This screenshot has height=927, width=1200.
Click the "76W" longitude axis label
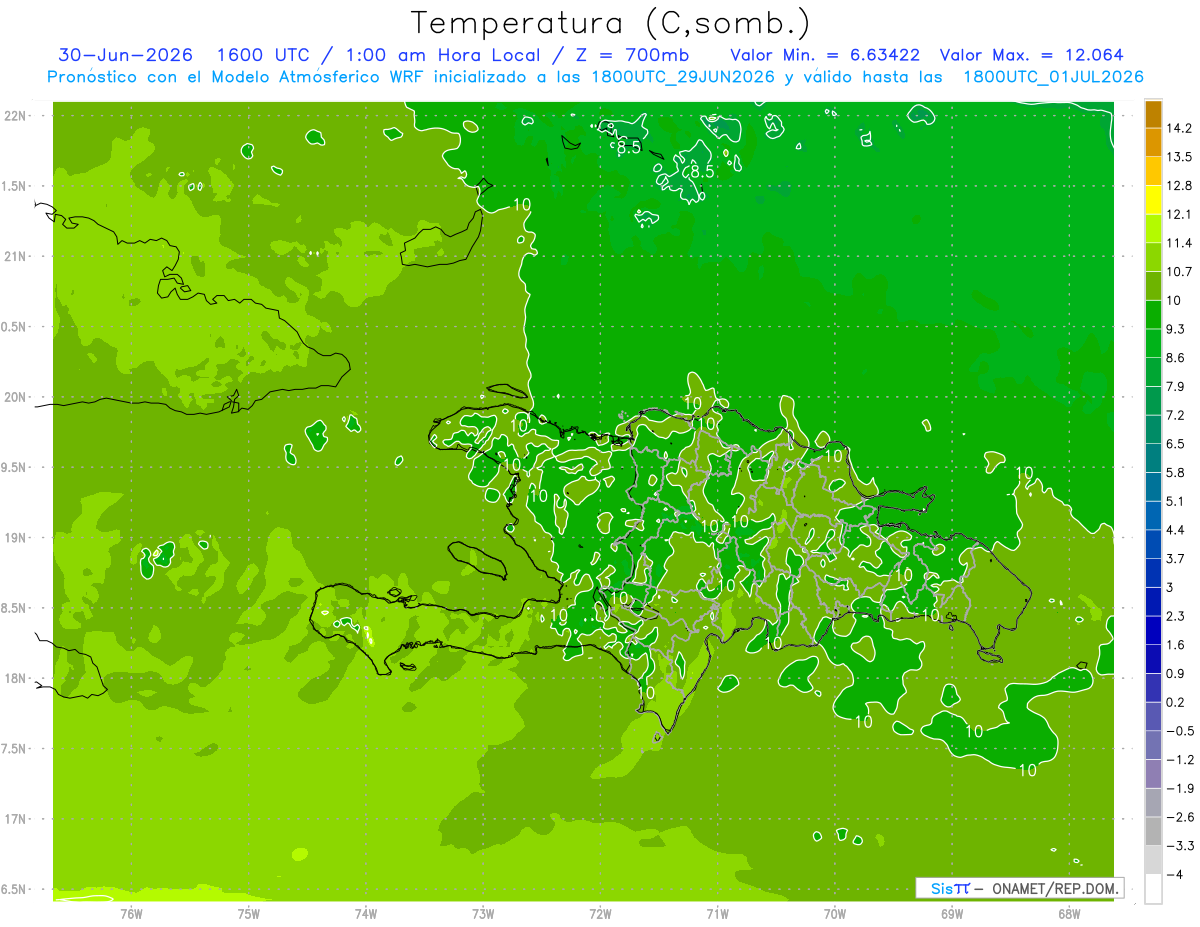[x=130, y=913]
